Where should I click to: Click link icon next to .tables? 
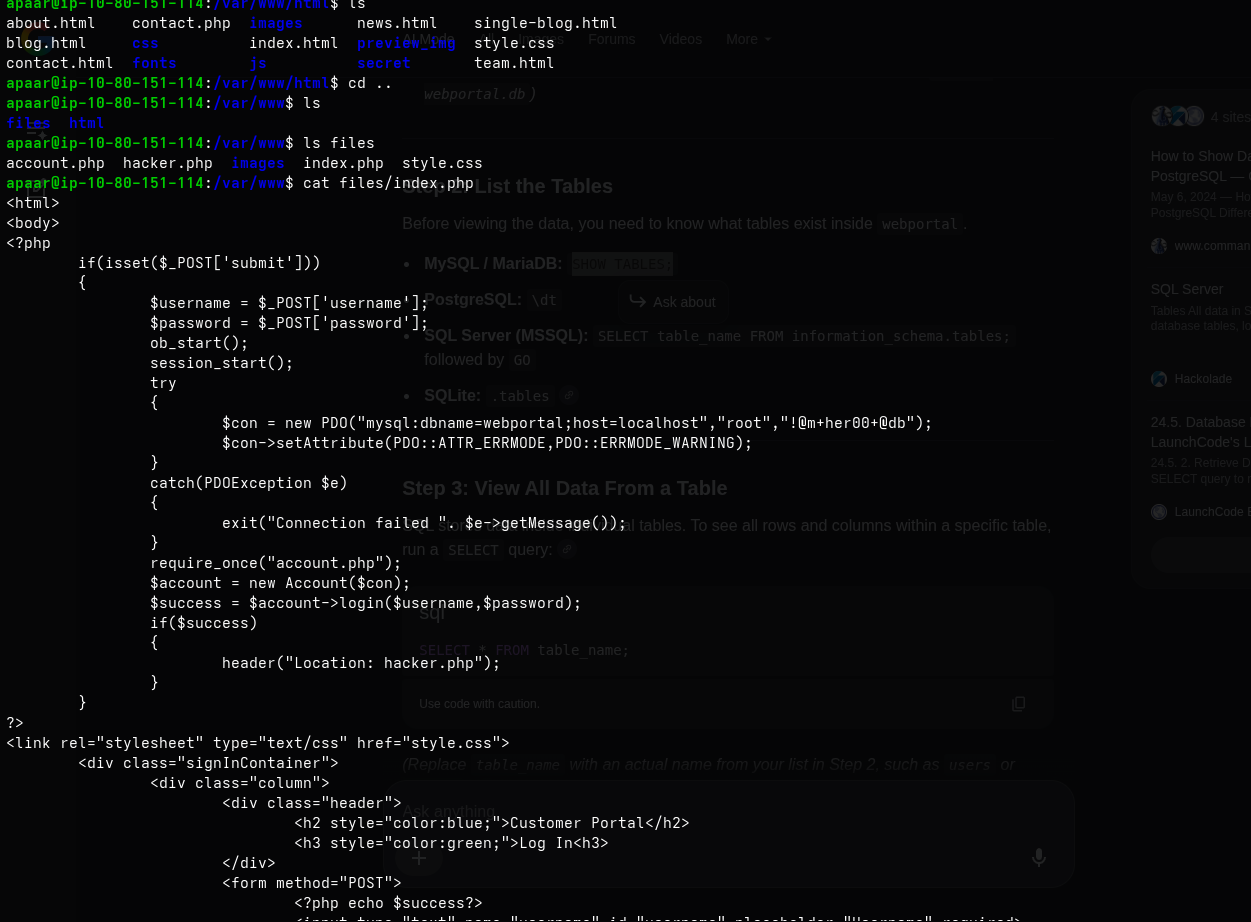(x=569, y=396)
